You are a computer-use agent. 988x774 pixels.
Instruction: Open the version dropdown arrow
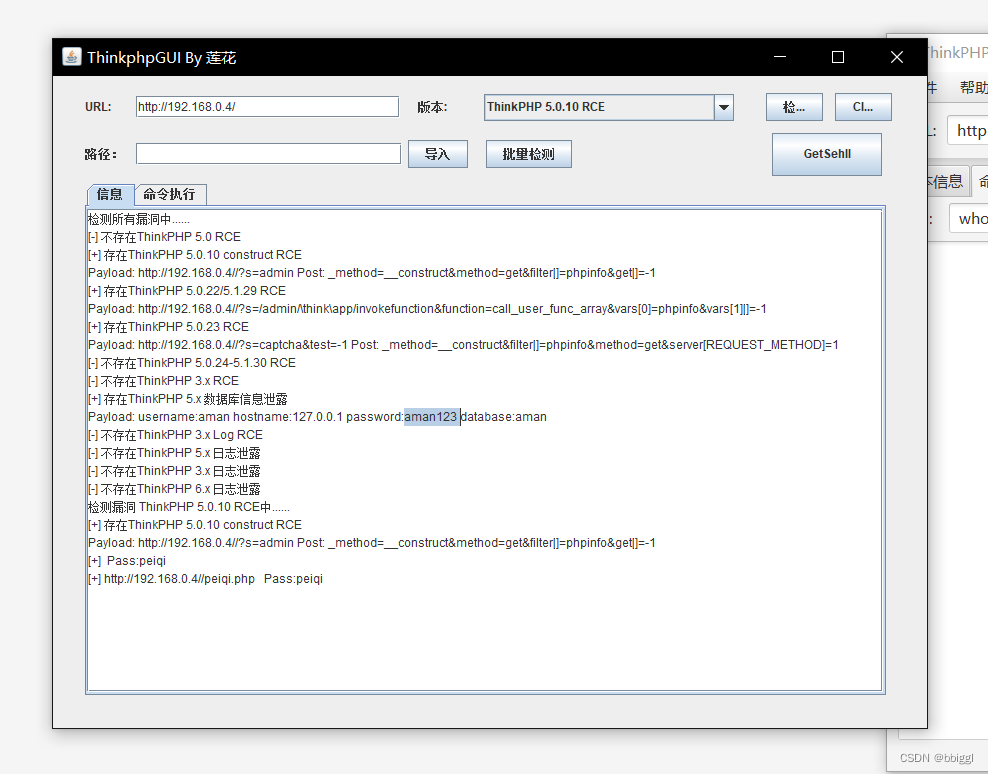pos(724,107)
